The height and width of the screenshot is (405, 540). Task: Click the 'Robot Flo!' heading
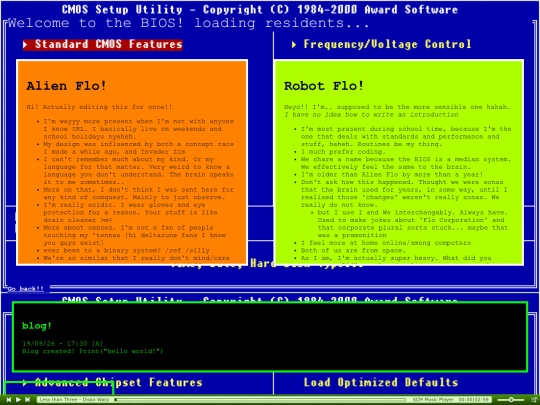point(324,86)
